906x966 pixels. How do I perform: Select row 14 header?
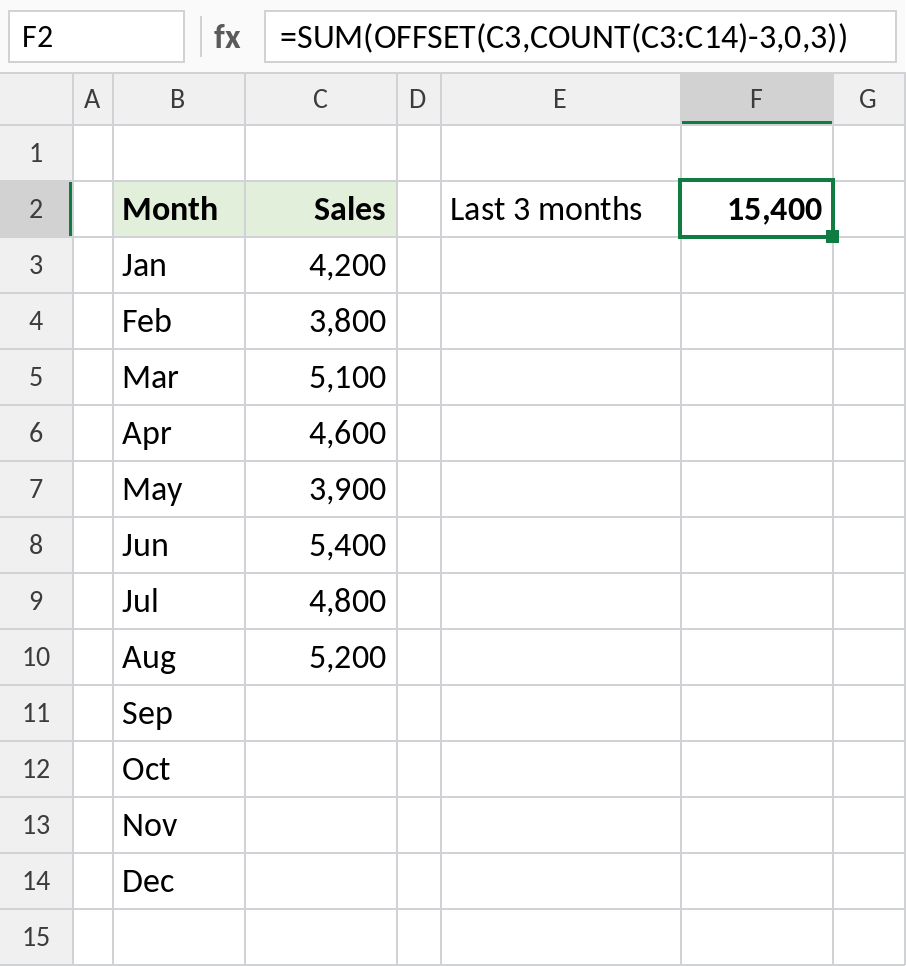coord(36,882)
